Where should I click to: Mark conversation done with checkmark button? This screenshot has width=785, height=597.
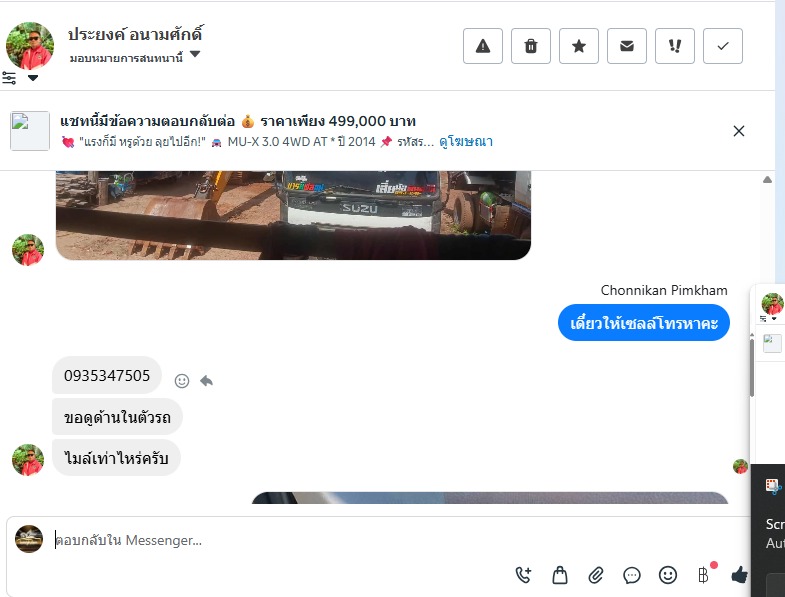tap(723, 46)
